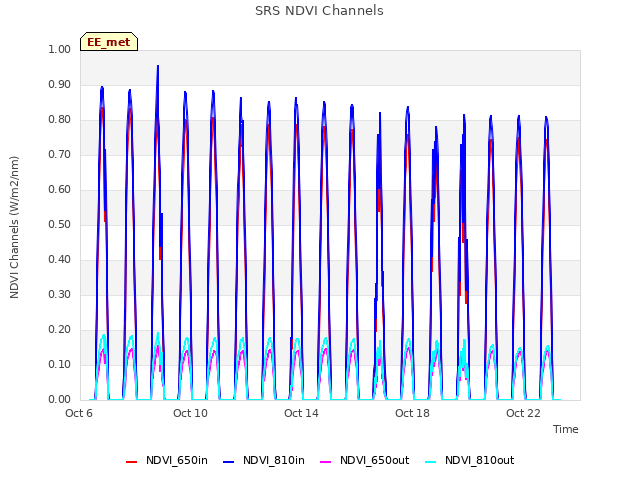The image size is (640, 480).
Task: Click the blue NDVI_810in legend swatch
Action: coord(229,462)
